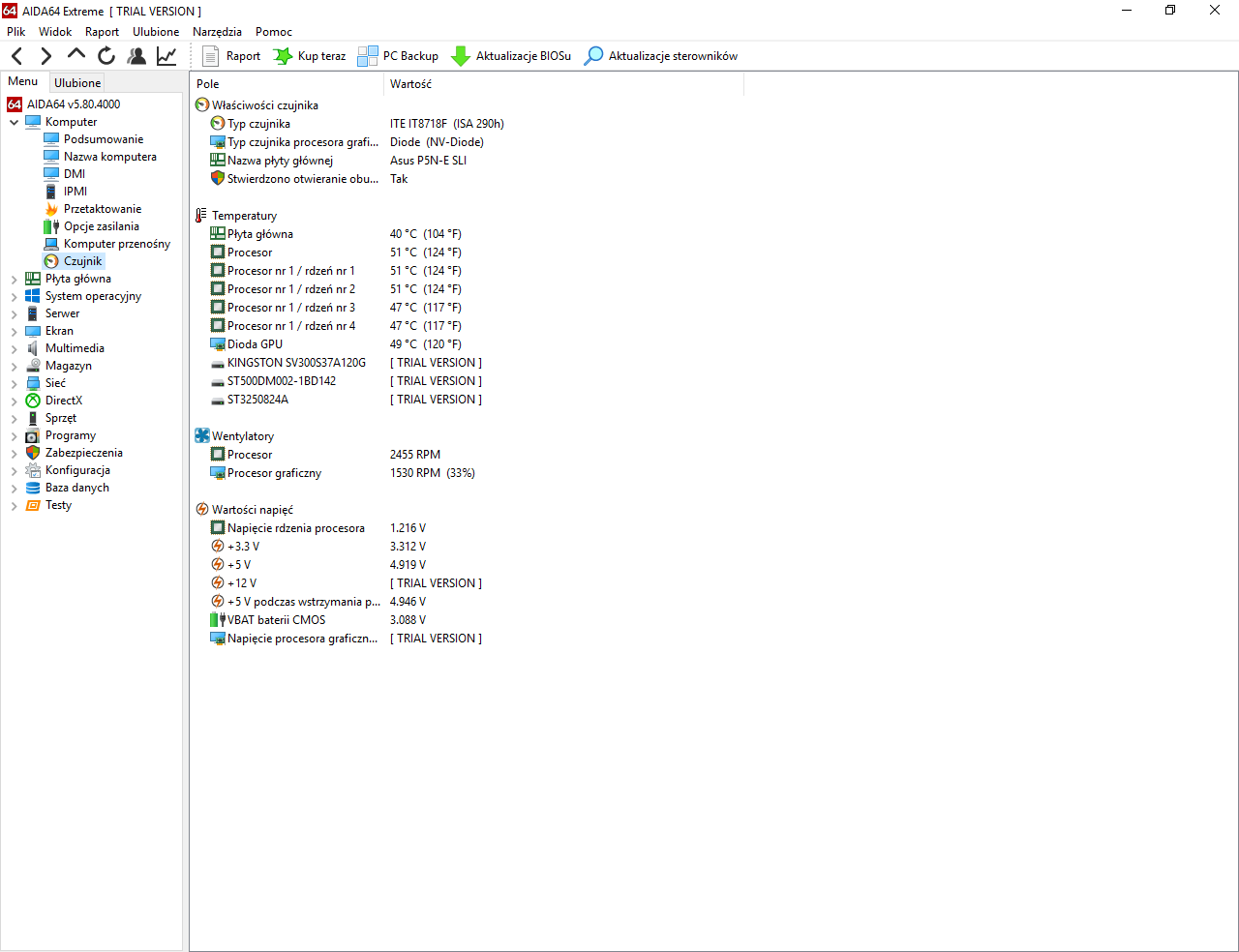Click the Pole column header
The height and width of the screenshot is (952, 1239).
tap(287, 84)
